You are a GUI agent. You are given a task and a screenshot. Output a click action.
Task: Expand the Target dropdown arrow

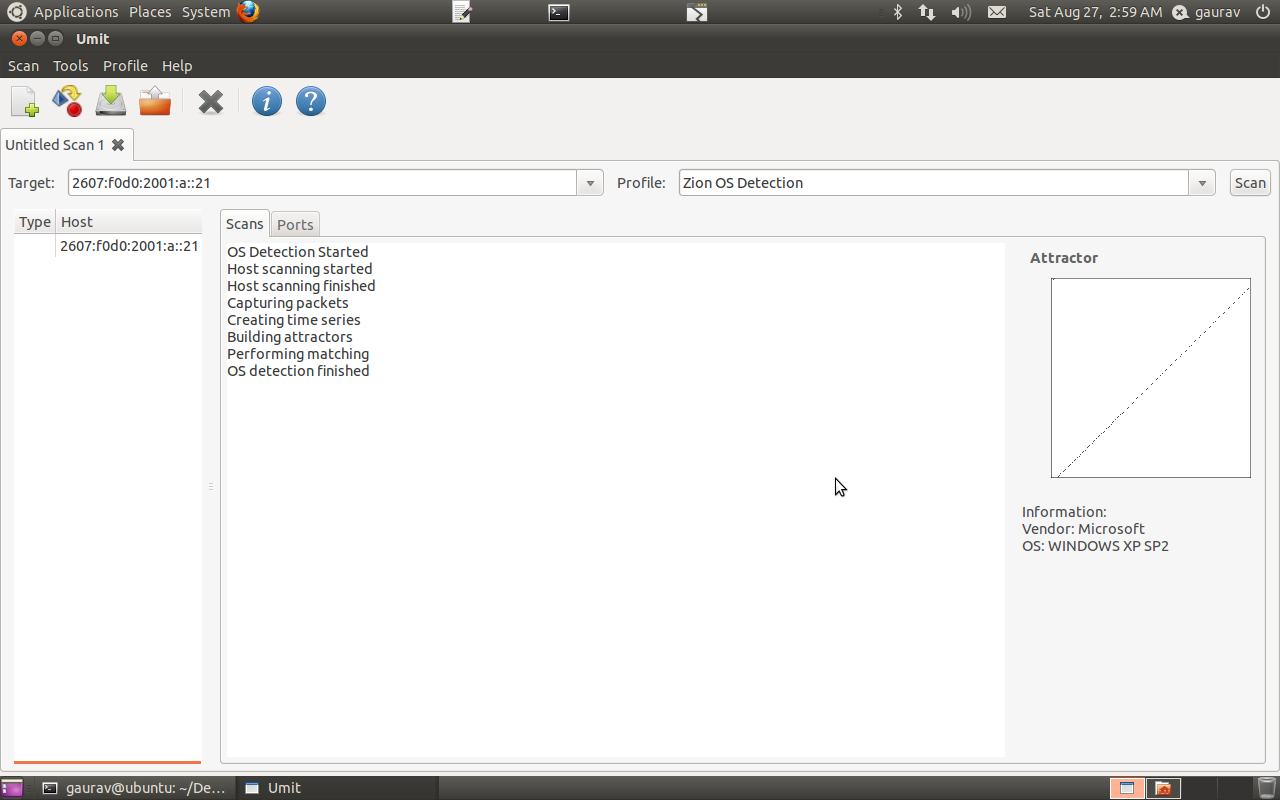(x=590, y=183)
